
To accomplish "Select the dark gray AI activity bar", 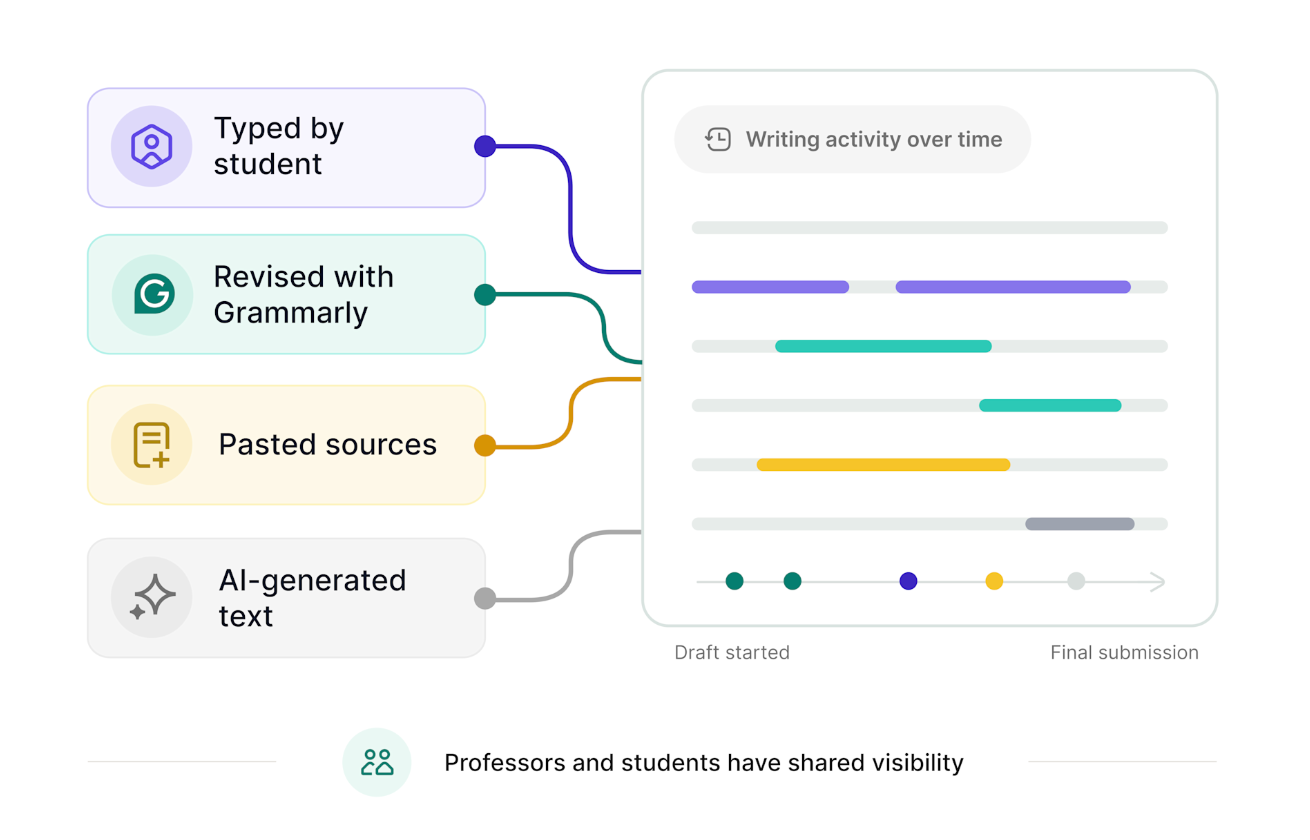I will (x=1080, y=523).
